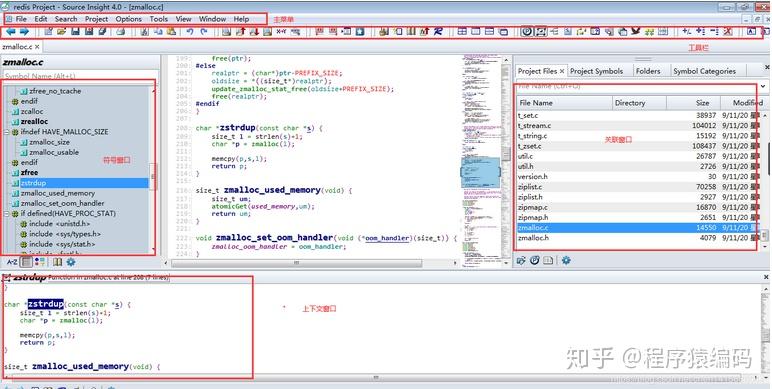Click the Print toolbar icon

click(x=121, y=32)
